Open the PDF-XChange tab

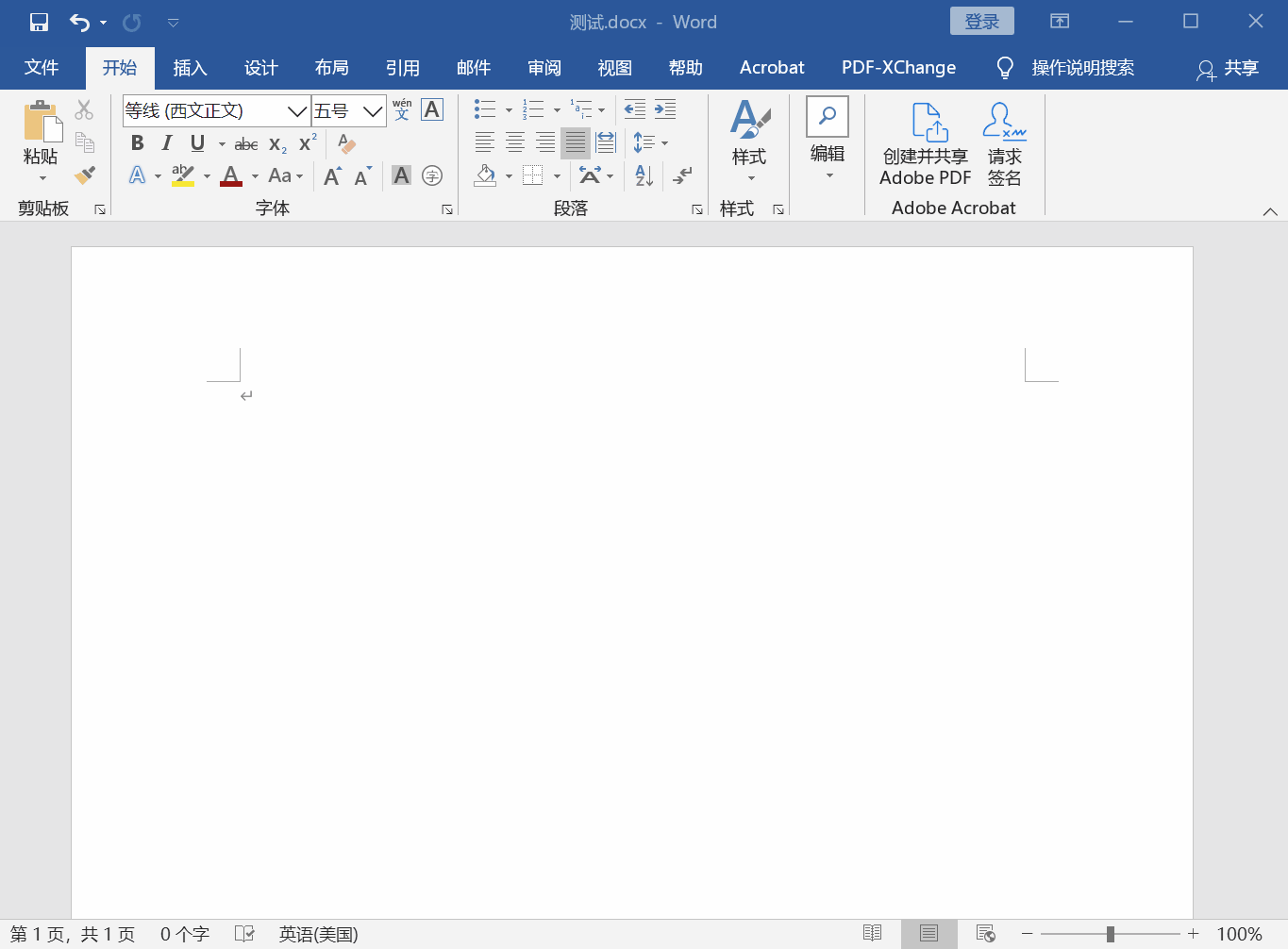(898, 68)
